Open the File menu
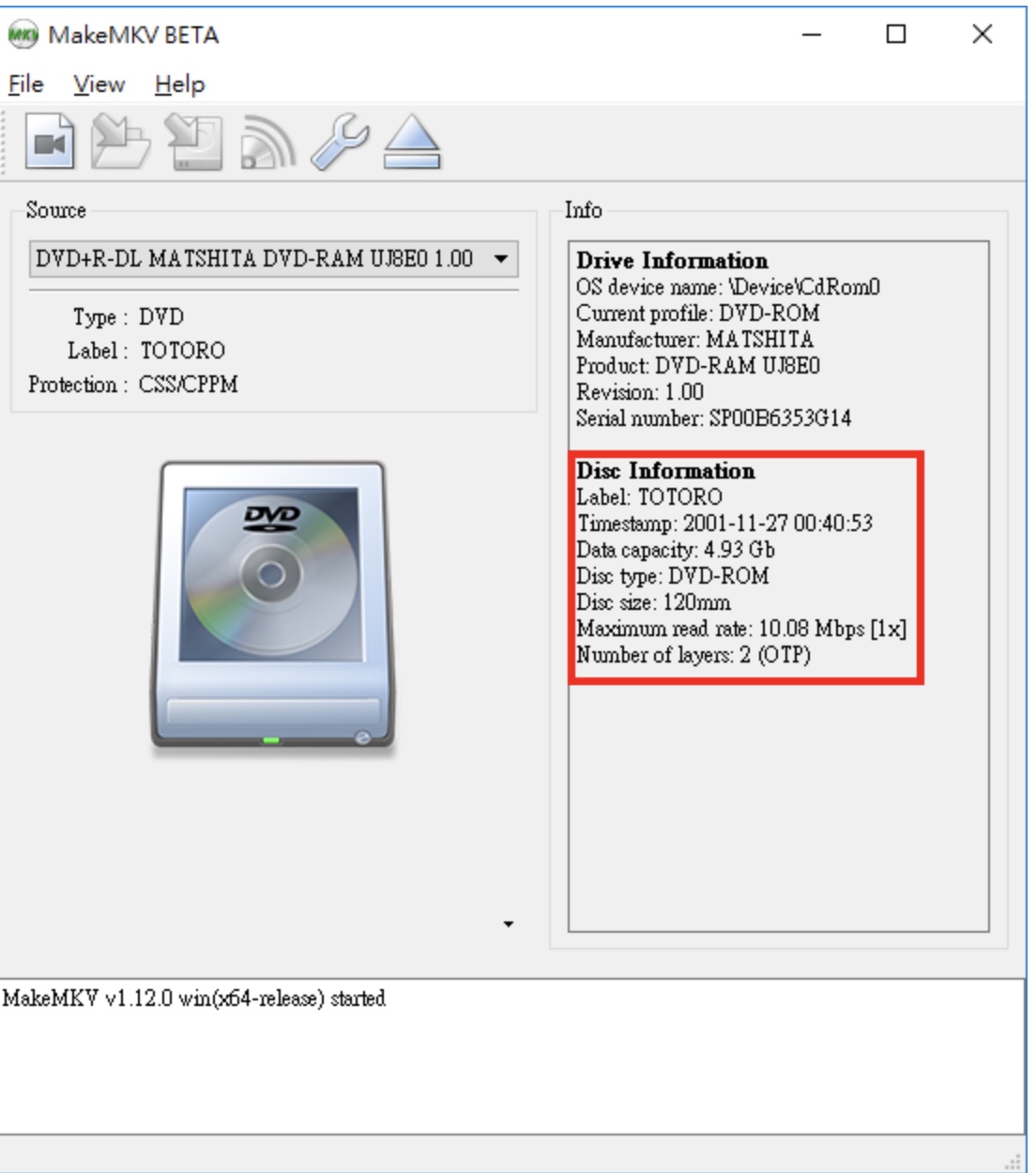This screenshot has width=1036, height=1173. coord(26,84)
